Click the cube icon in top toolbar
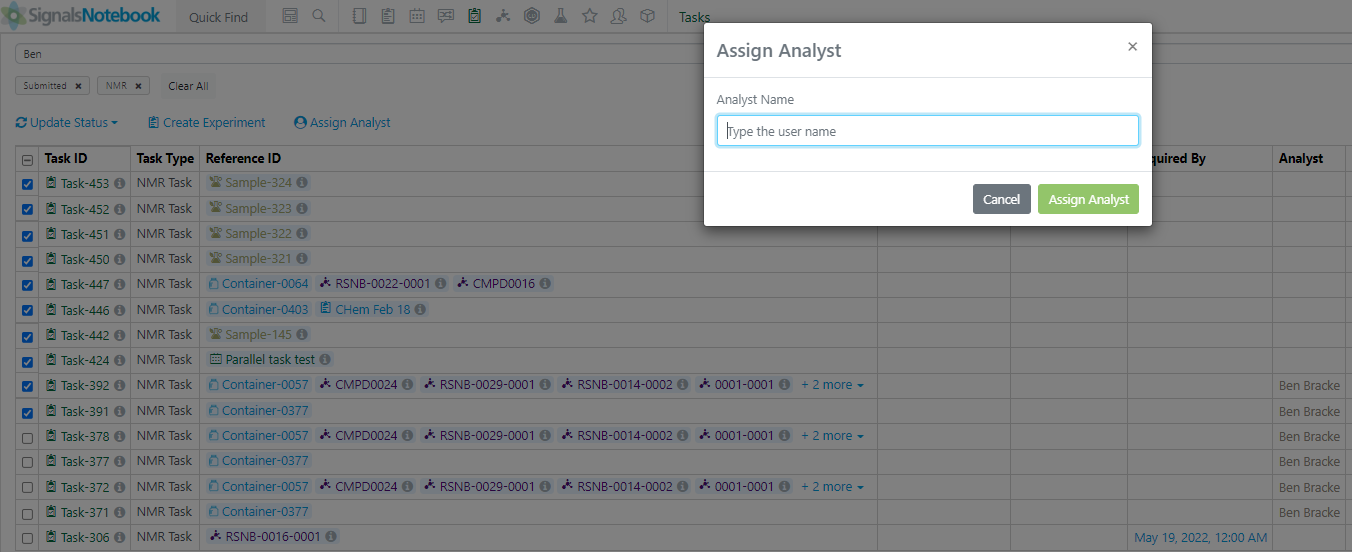Screen dimensions: 1352x552 648,17
